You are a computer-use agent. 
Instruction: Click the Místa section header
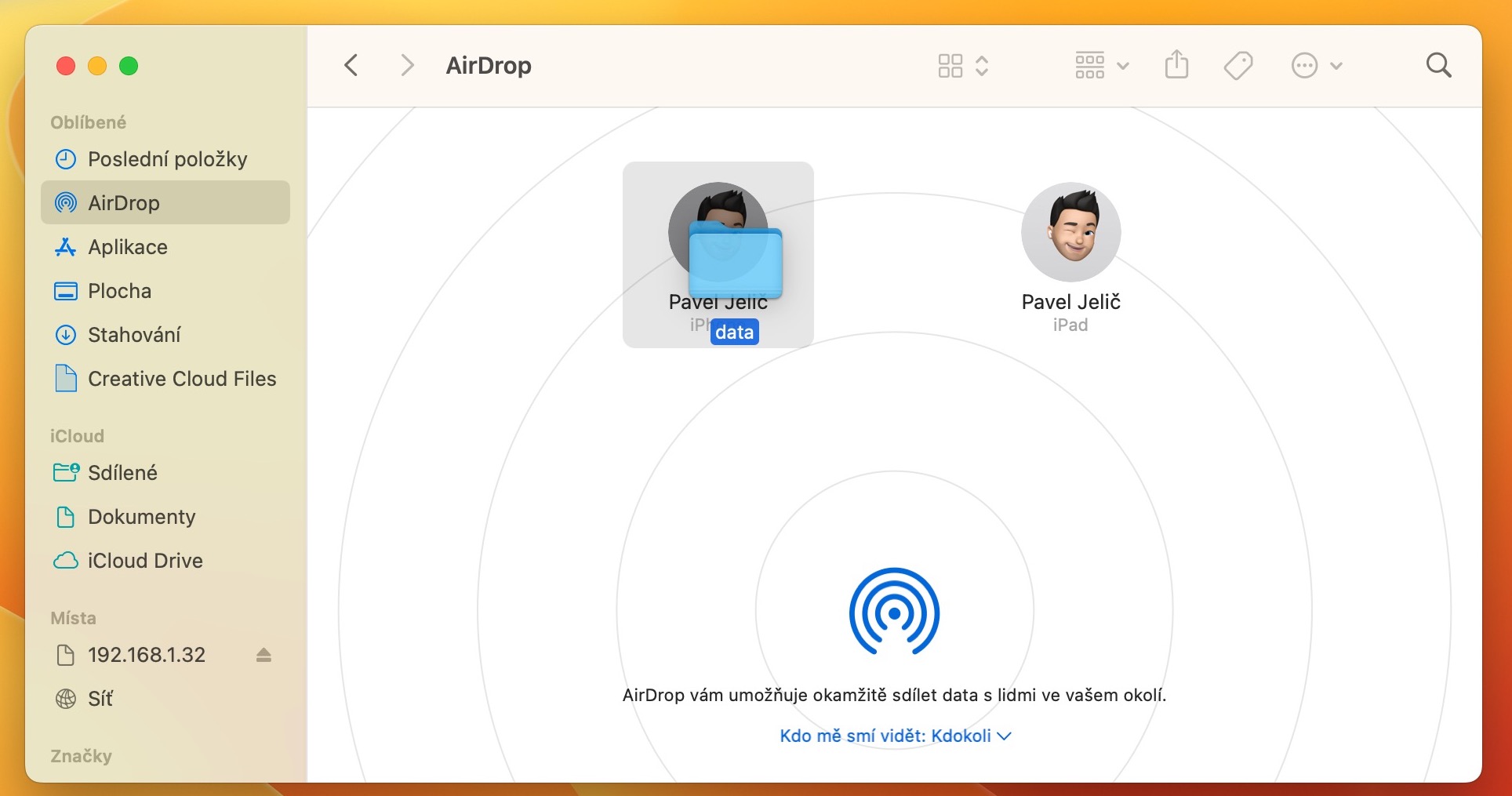click(73, 618)
